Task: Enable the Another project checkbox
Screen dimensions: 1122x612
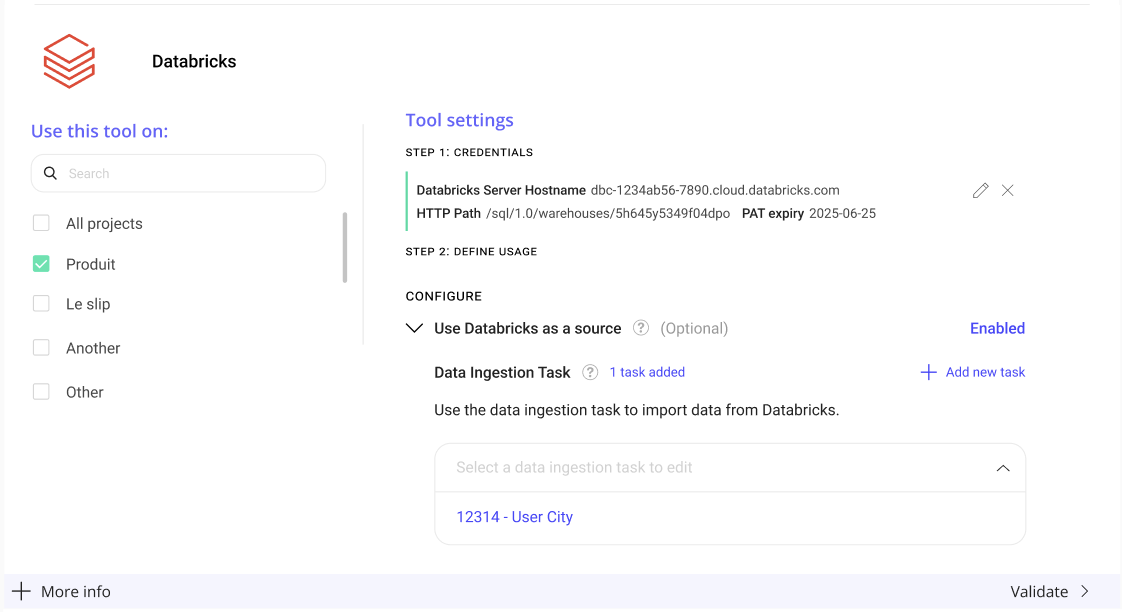Action: (41, 348)
